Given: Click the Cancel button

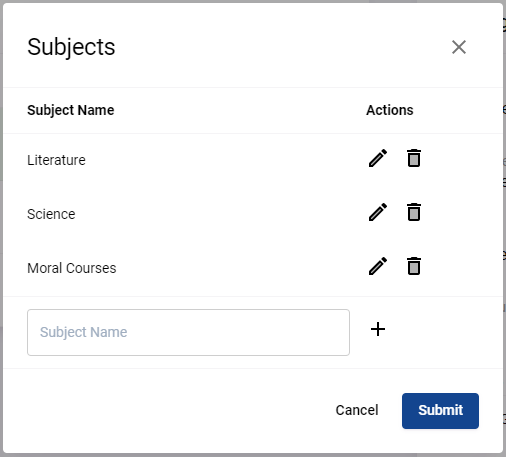Looking at the screenshot, I should 357,410.
